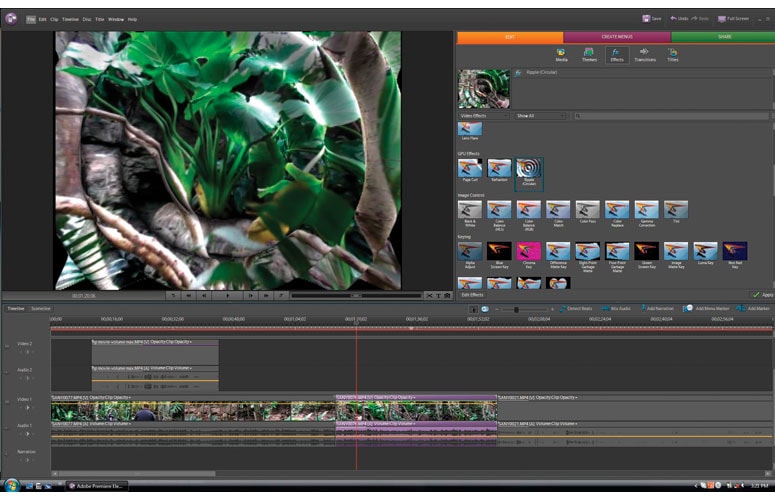
Task: Expand the Video 2 track controls
Action: point(27,352)
